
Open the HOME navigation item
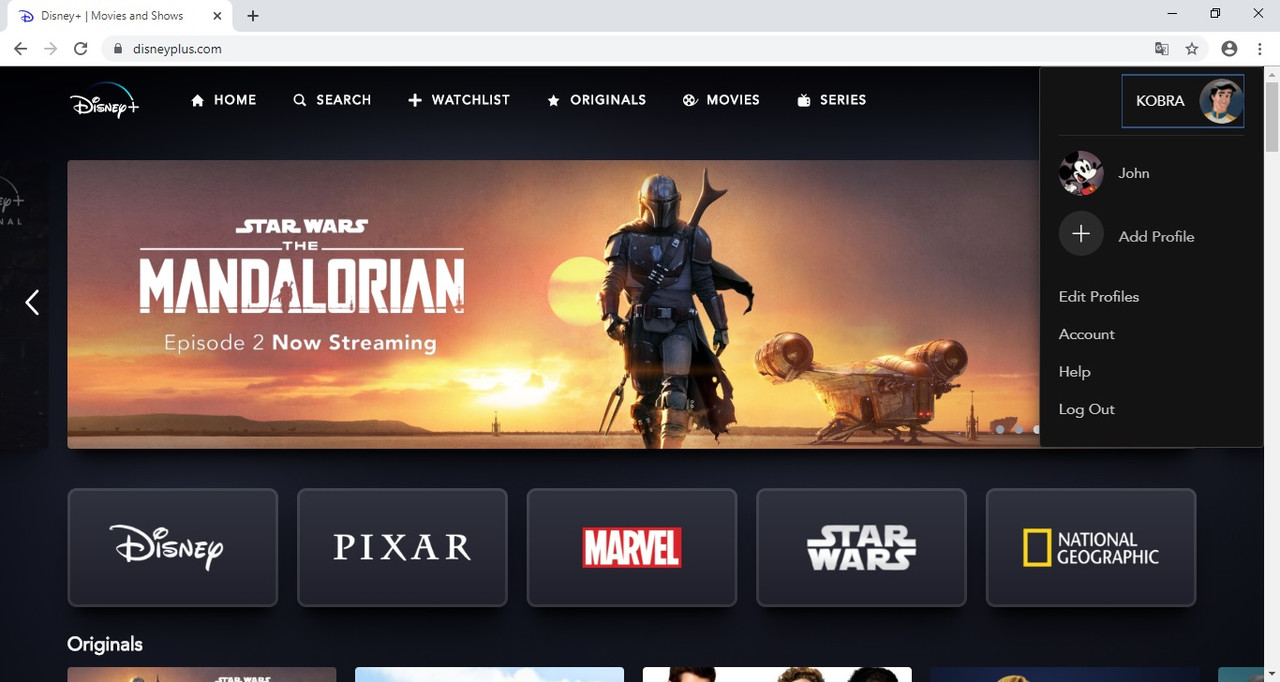[x=223, y=100]
